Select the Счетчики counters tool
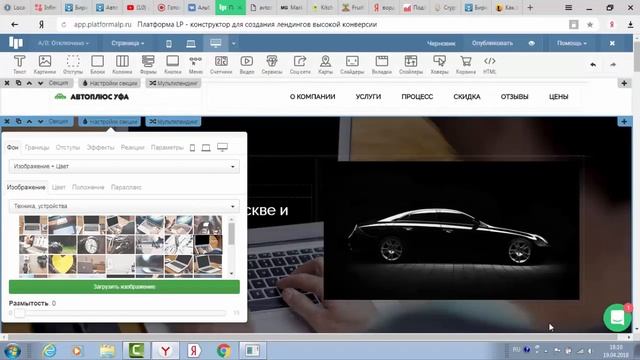The image size is (640, 360). coord(221,64)
